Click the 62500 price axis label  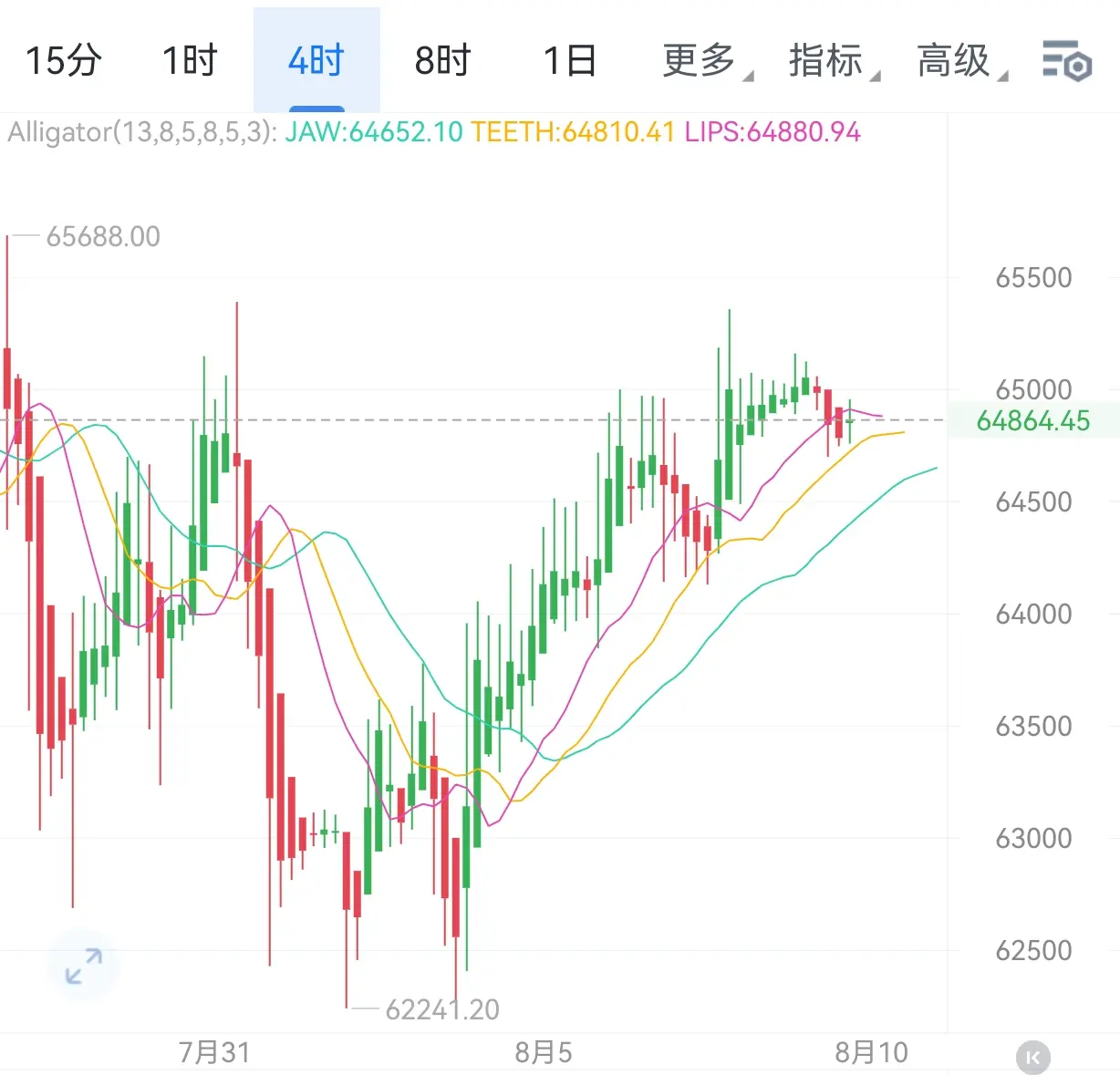click(1033, 951)
